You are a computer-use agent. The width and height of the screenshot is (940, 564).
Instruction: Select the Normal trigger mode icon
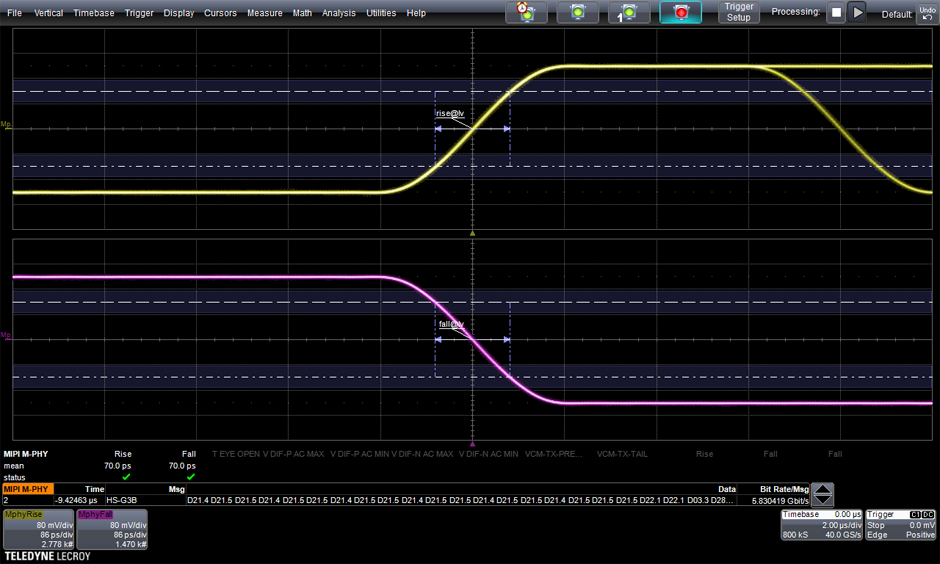[577, 13]
